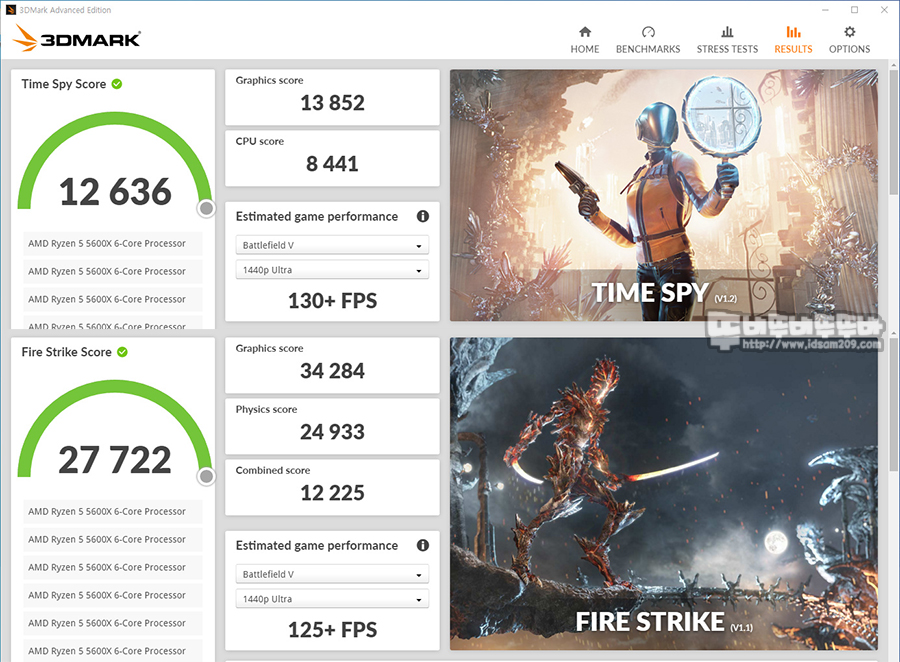Screen dimensions: 900x662
Task: Click Fire Strike Combined score 12 225
Action: pyautogui.click(x=332, y=493)
